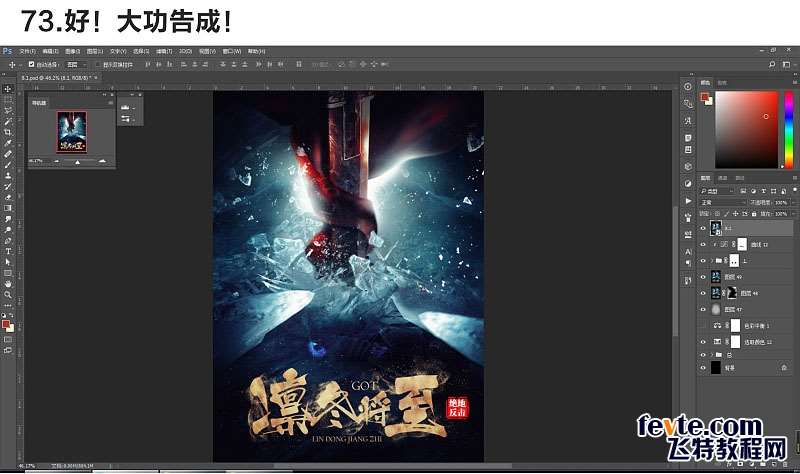
Task: Click the navigator zoom slider handle
Action: point(78,162)
